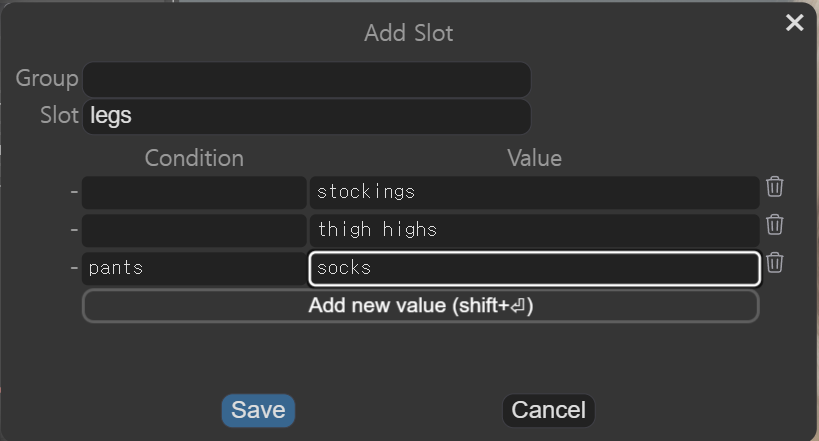Focus the Slot field containing legs
Image resolution: width=819 pixels, height=441 pixels.
click(307, 116)
